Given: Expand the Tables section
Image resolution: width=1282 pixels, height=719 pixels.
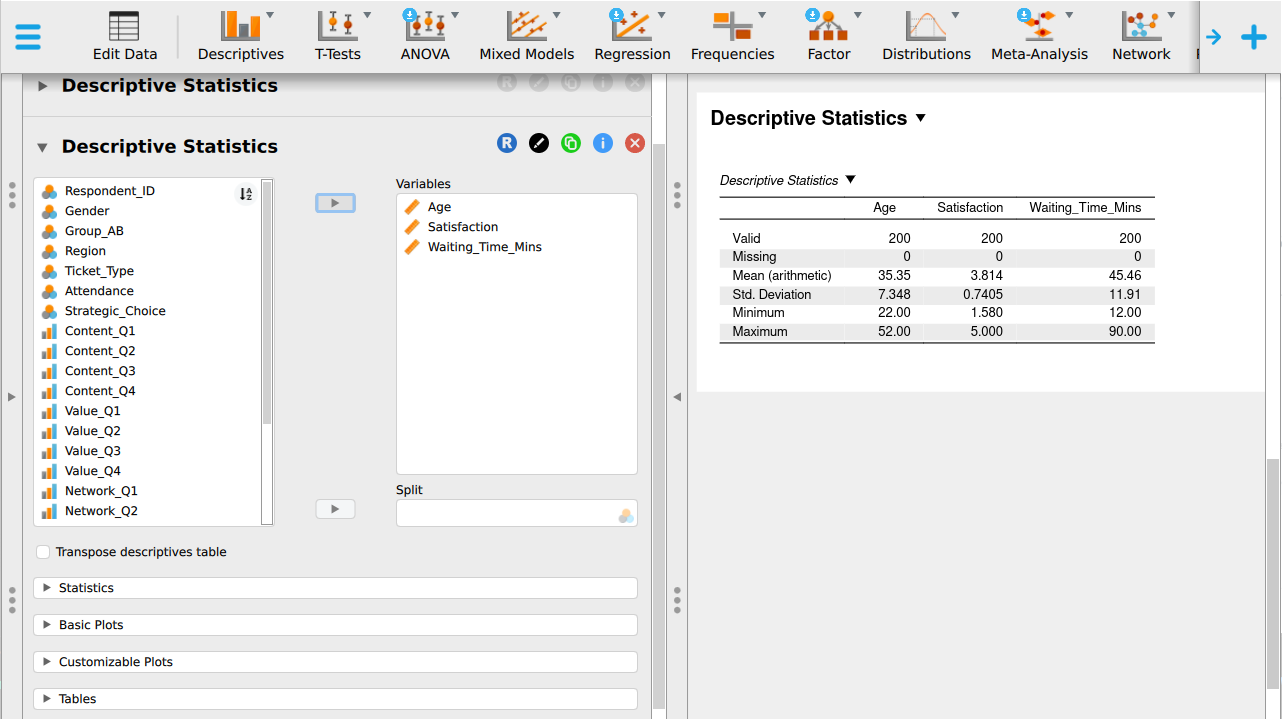Looking at the screenshot, I should [335, 699].
